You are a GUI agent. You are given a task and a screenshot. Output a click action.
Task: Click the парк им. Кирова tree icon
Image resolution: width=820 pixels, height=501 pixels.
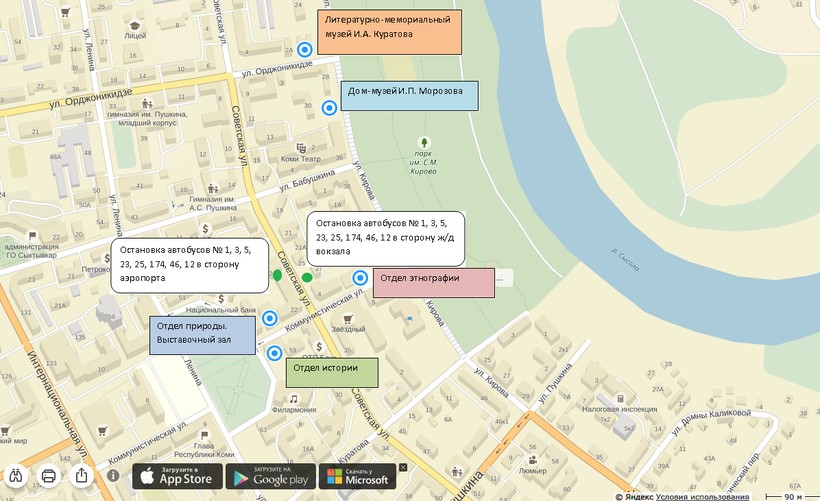424,143
